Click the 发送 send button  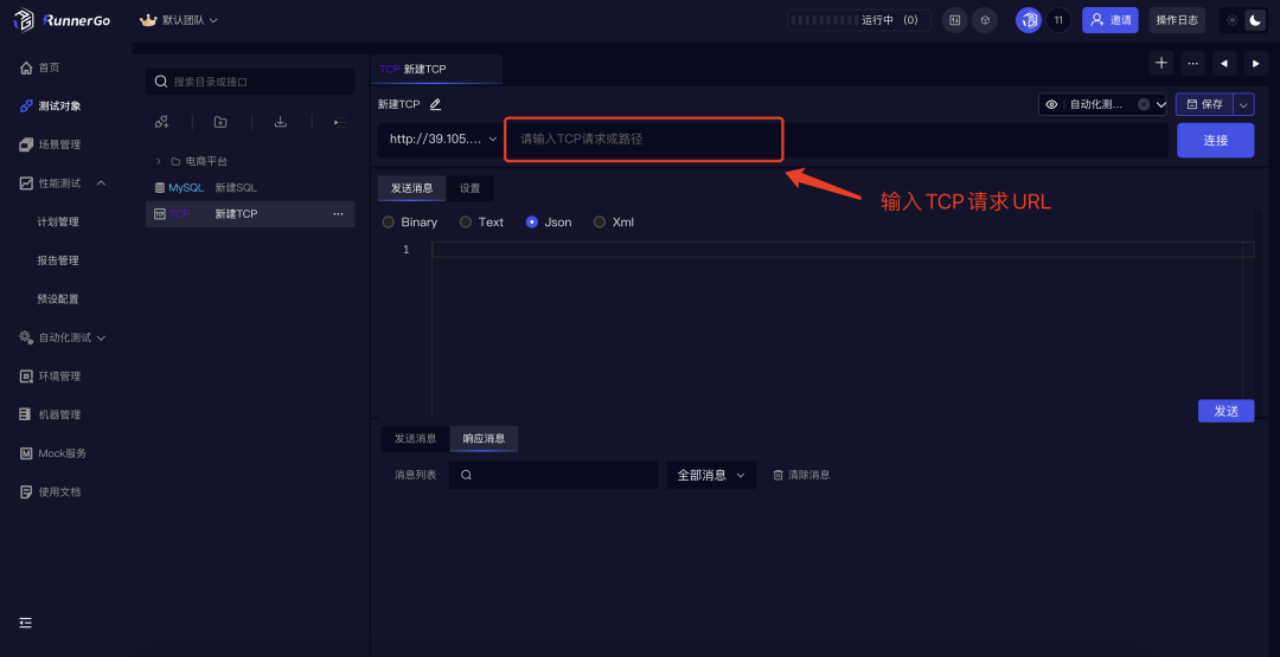click(x=1226, y=411)
